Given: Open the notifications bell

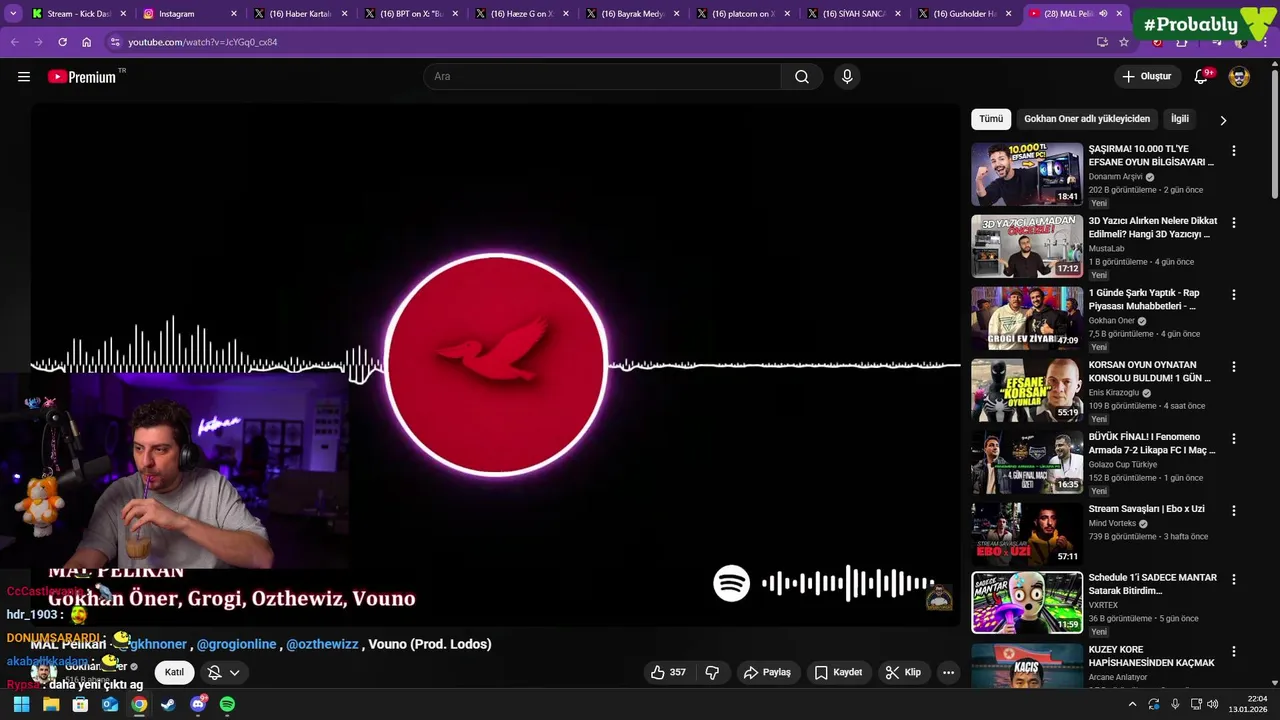Looking at the screenshot, I should point(1202,77).
